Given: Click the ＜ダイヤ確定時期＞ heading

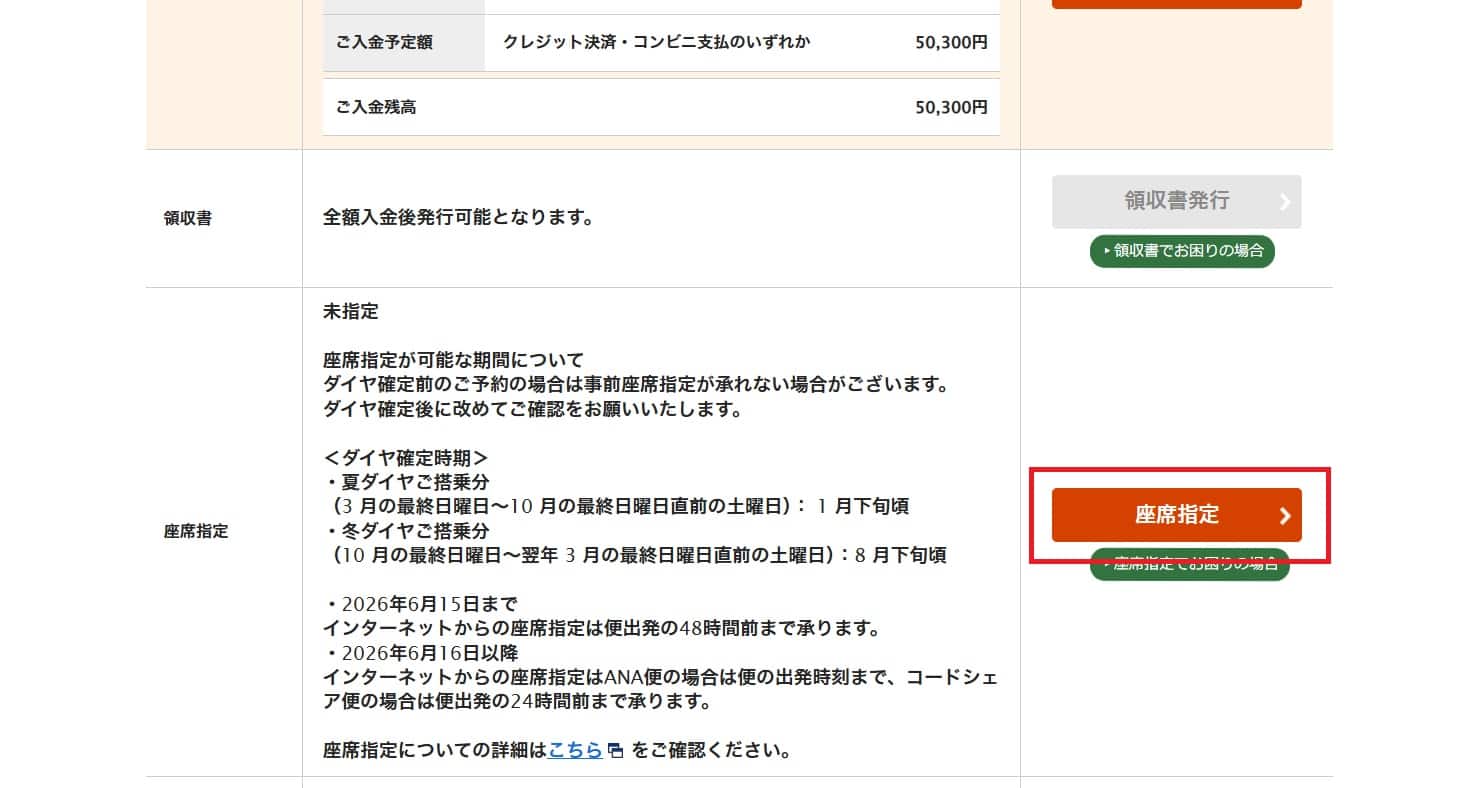Looking at the screenshot, I should (x=406, y=457).
